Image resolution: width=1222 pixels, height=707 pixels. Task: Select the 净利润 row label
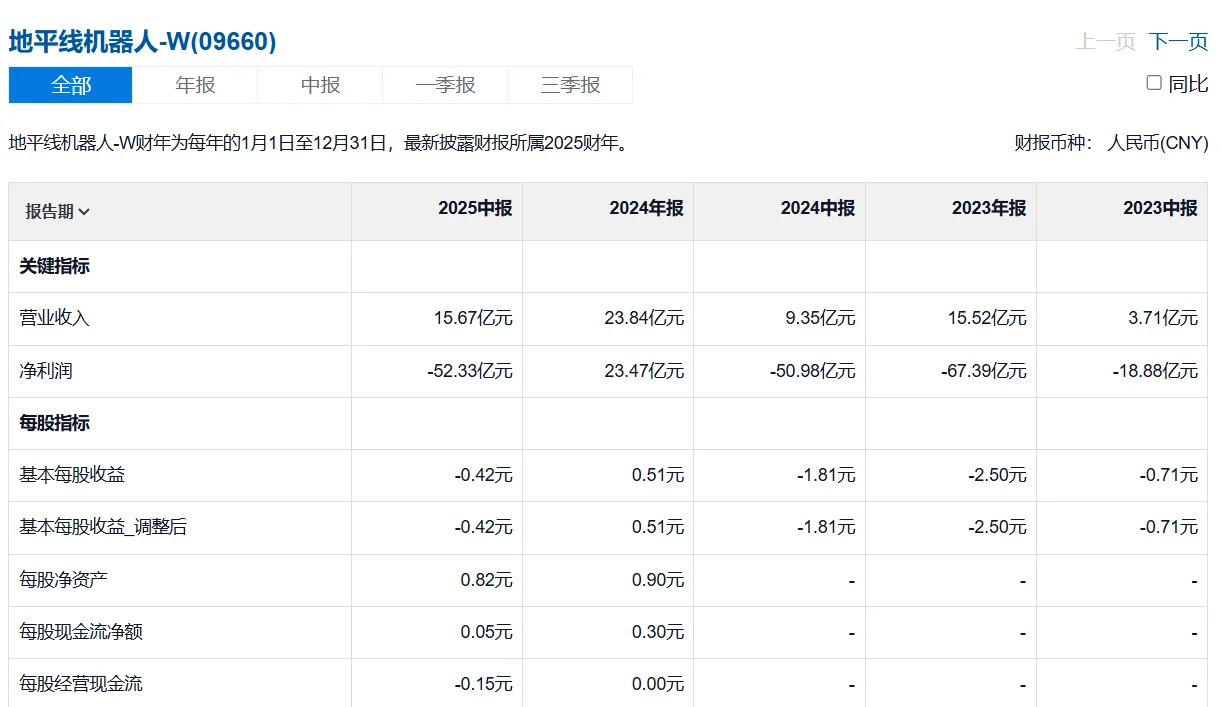tap(46, 371)
